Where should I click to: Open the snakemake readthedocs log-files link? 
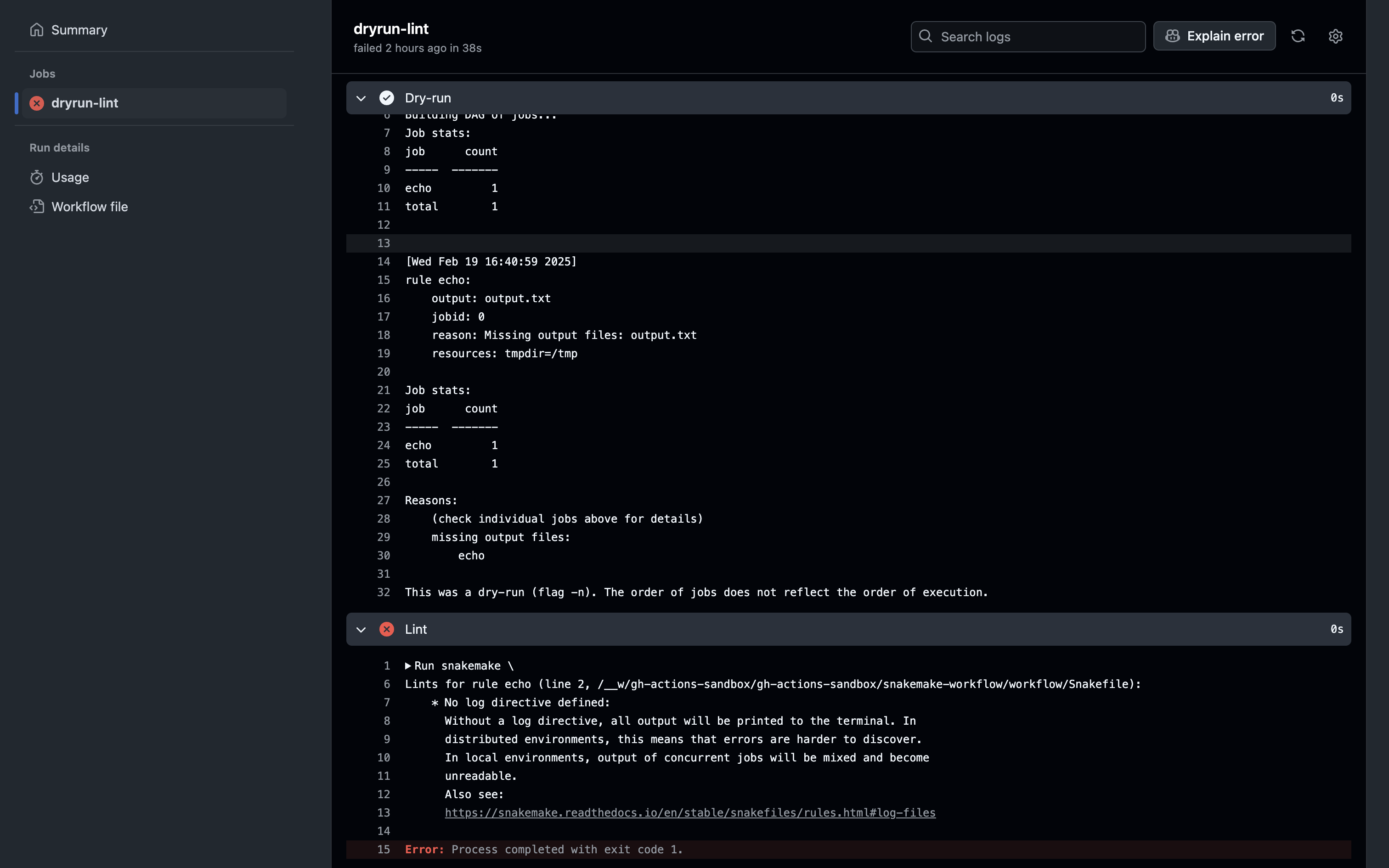click(690, 813)
